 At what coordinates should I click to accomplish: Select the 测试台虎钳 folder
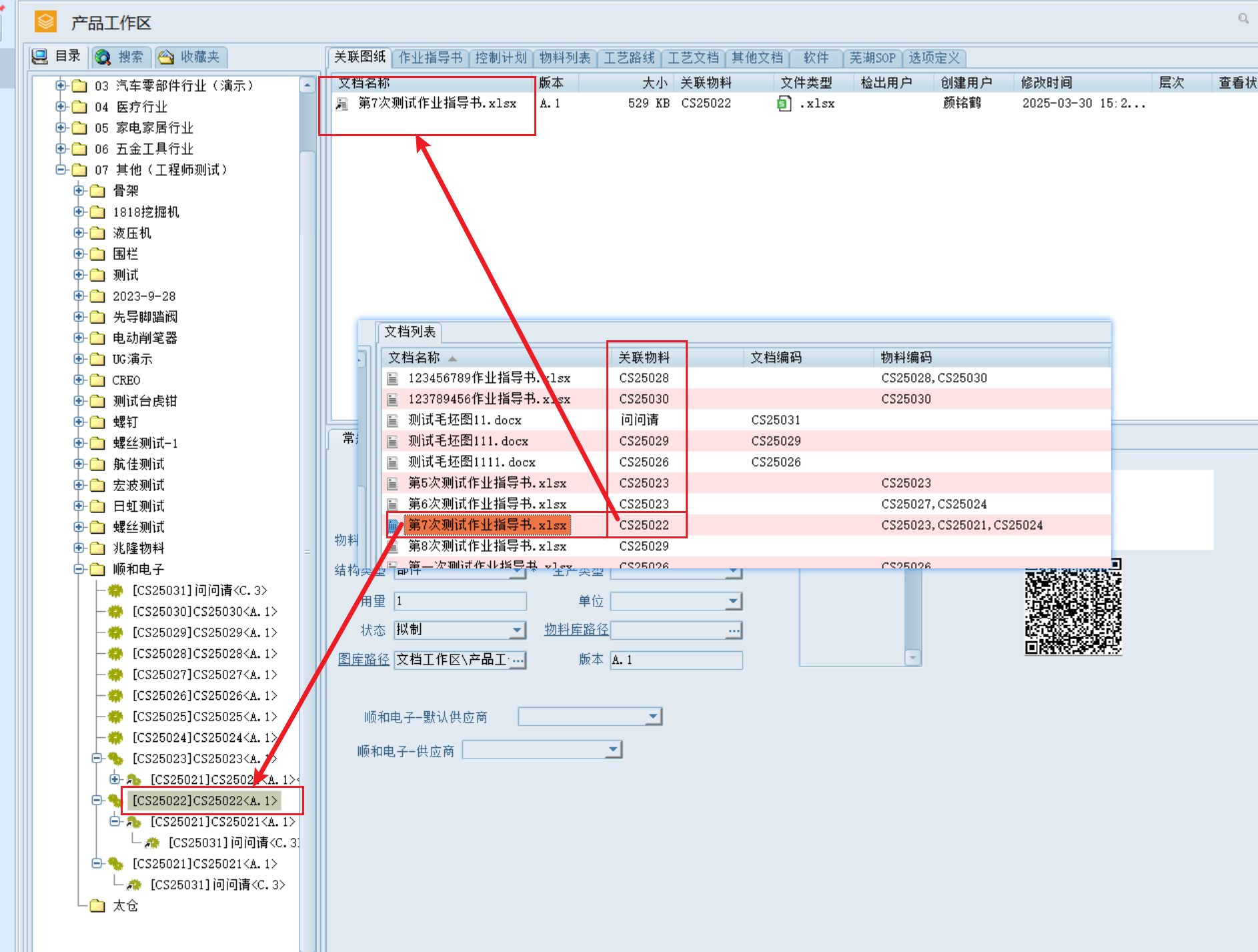(145, 401)
